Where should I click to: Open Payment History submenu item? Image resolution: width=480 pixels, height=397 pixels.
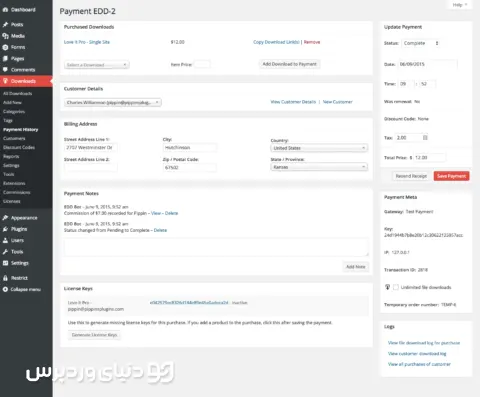tap(21, 129)
